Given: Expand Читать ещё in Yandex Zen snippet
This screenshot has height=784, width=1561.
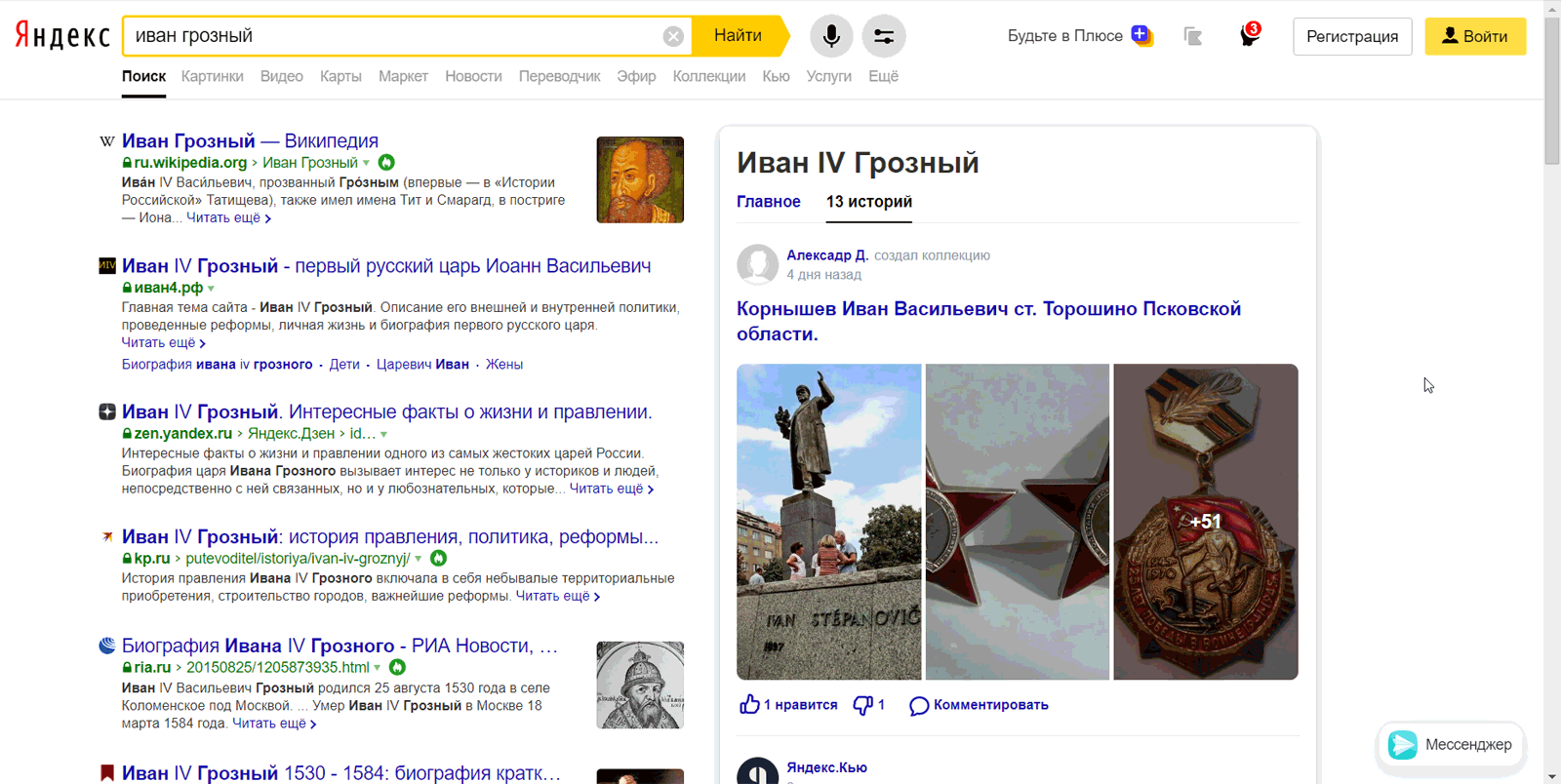Looking at the screenshot, I should click(612, 489).
